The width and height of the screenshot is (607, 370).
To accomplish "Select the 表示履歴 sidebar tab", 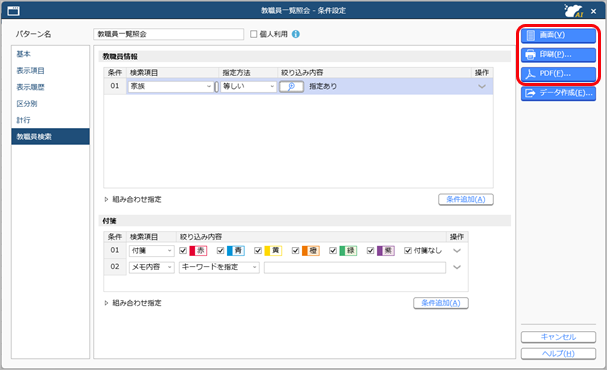I will (x=50, y=87).
